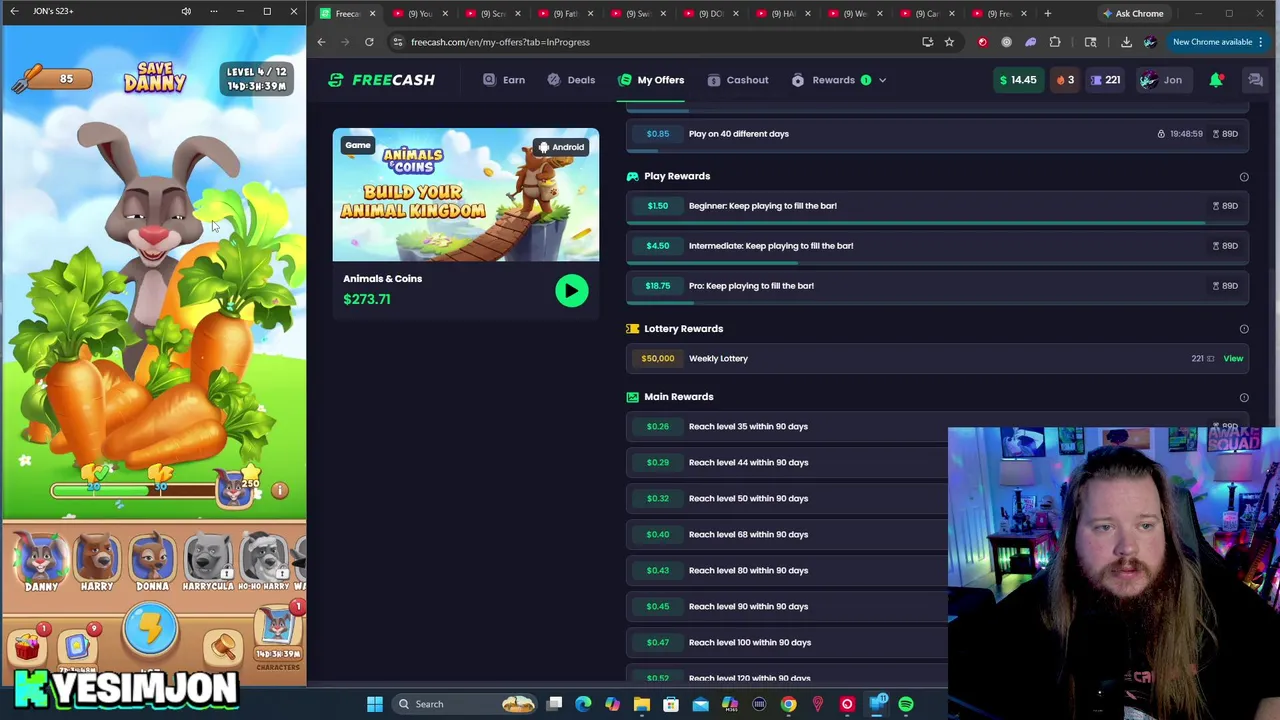Select Donna the deer character
Image resolution: width=1280 pixels, height=720 pixels.
pos(152,563)
